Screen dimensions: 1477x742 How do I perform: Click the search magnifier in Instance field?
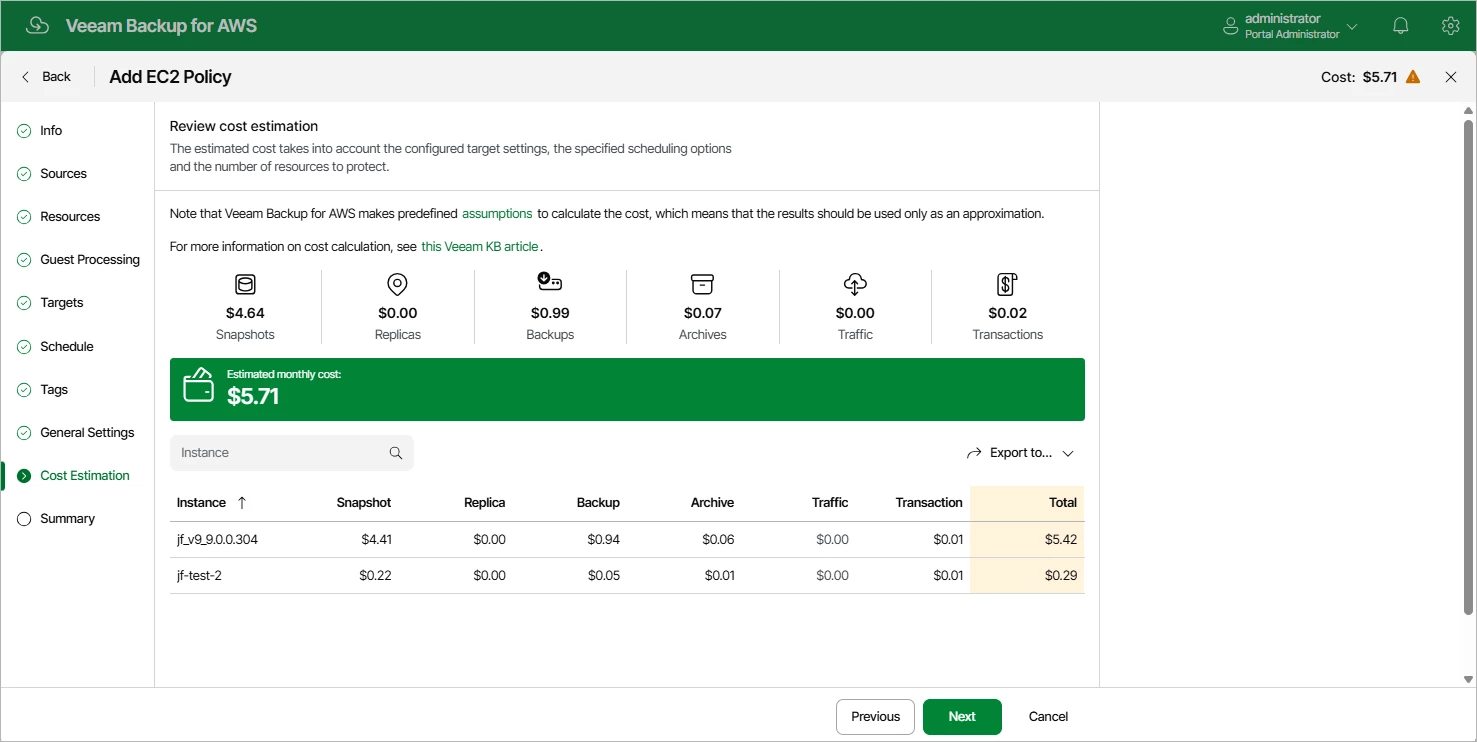pyautogui.click(x=396, y=453)
